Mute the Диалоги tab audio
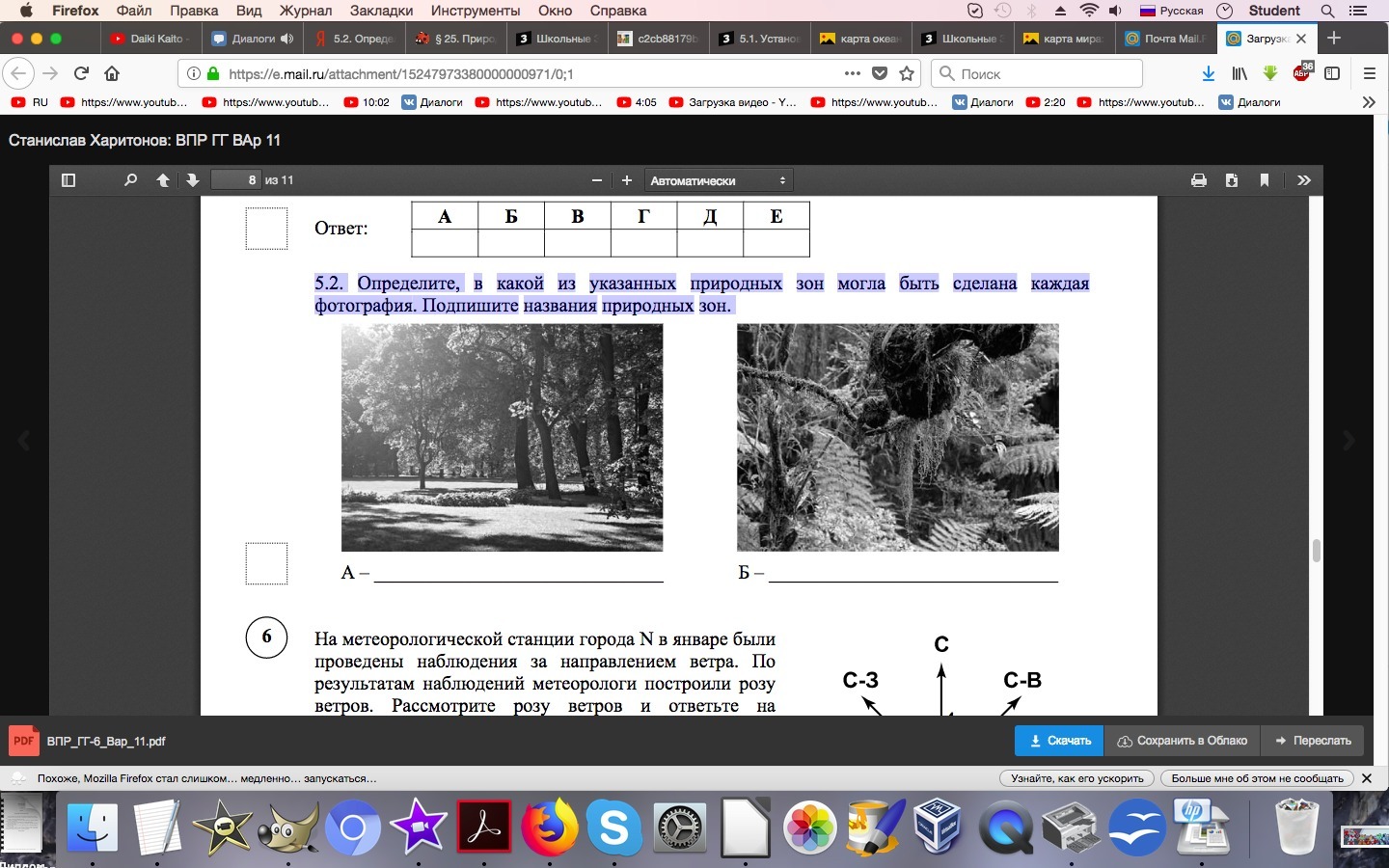The image size is (1389, 868). 286,39
